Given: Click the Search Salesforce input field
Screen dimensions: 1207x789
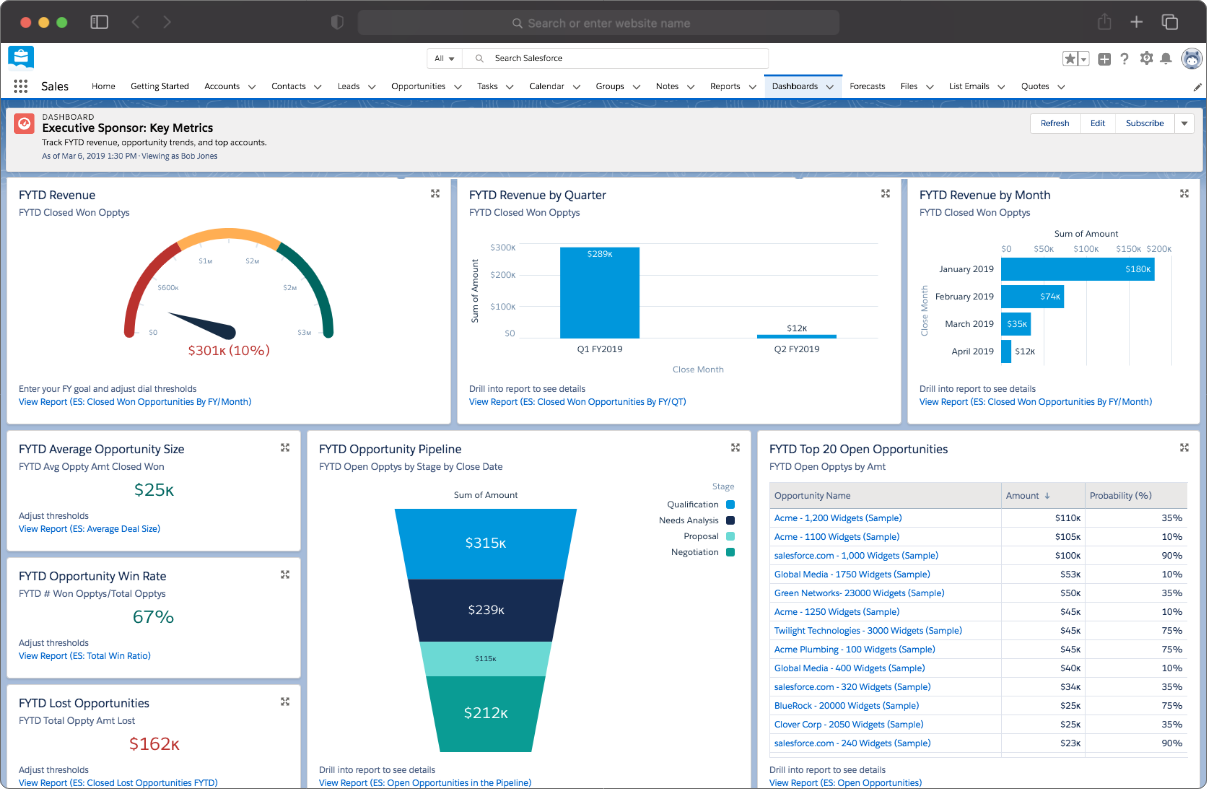Looking at the screenshot, I should (x=616, y=59).
